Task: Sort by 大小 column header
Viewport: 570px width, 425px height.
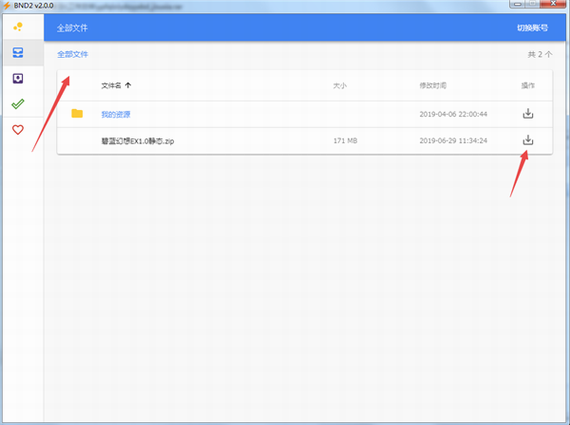Action: point(340,86)
